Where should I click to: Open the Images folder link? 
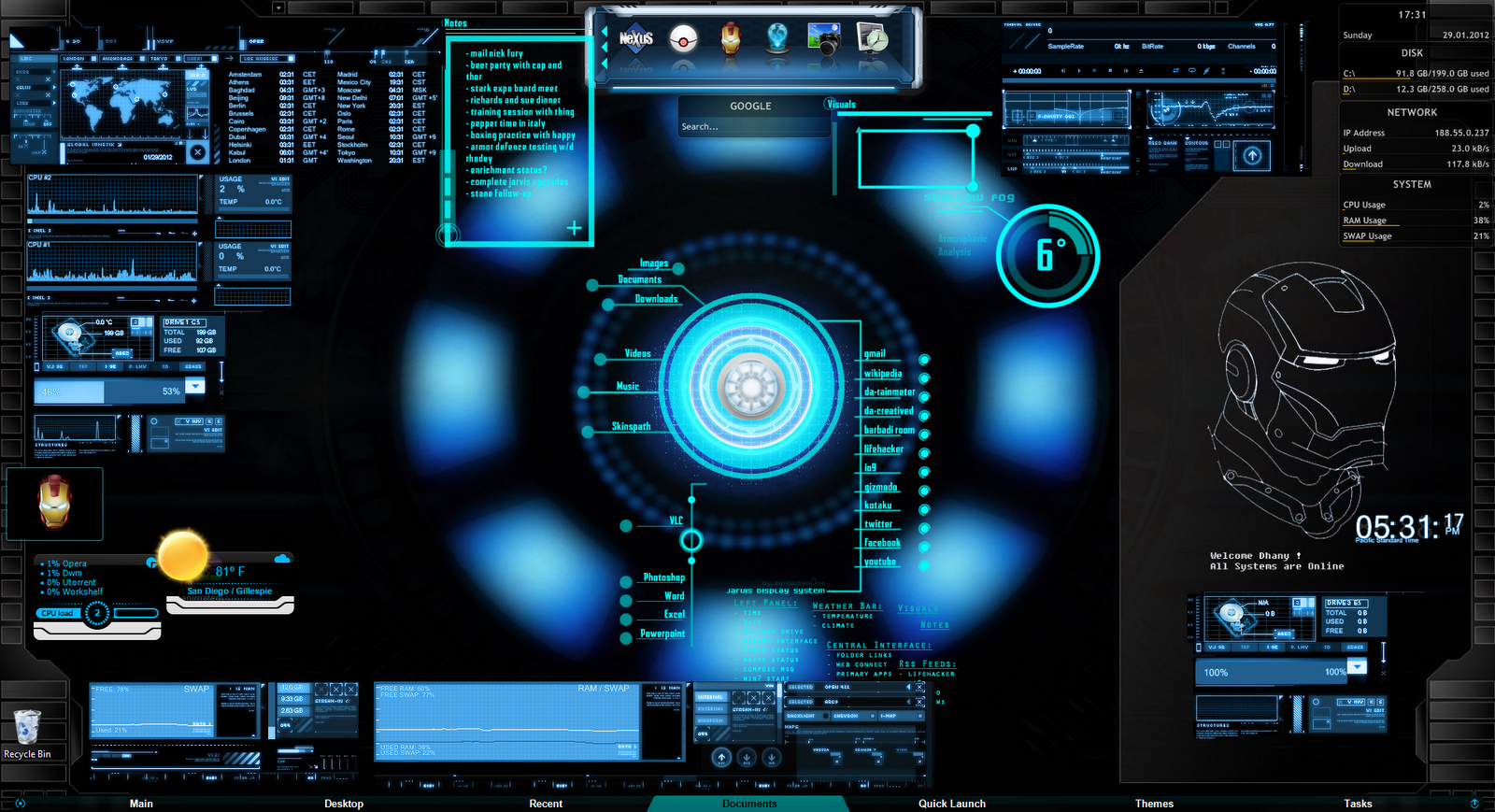(654, 264)
